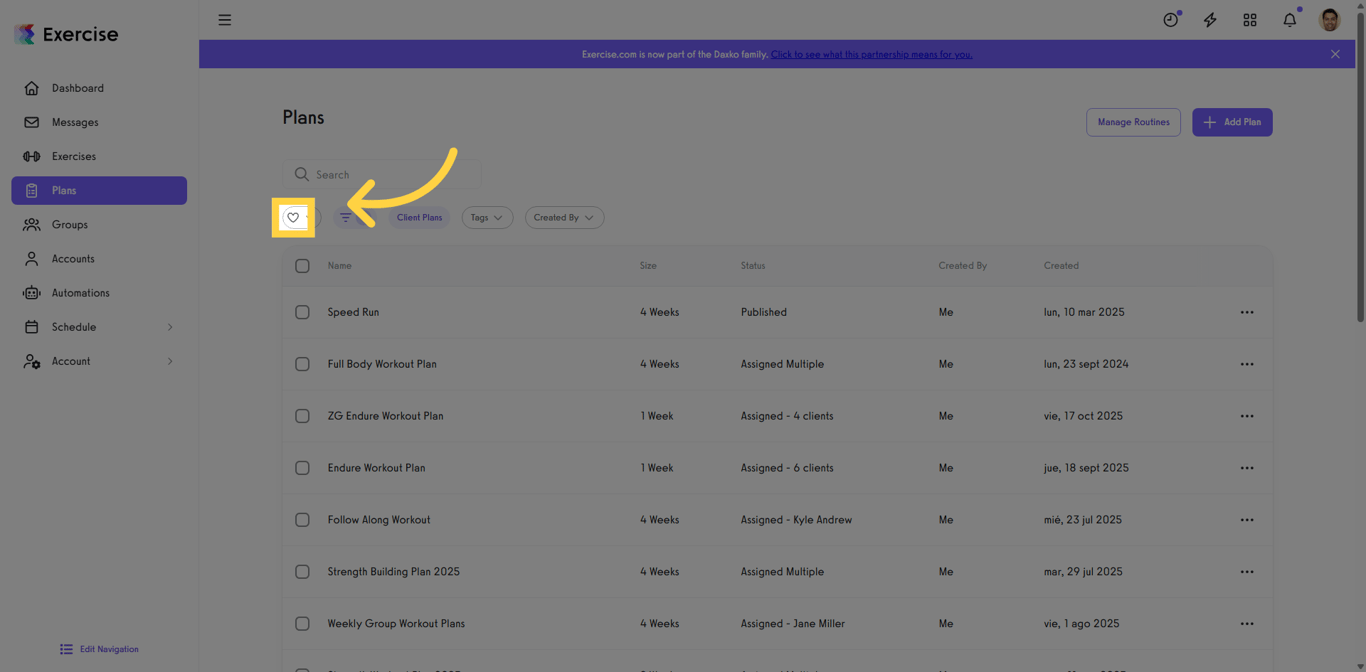Viewport: 1366px width, 672px height.
Task: Open the notifications bell
Action: tap(1290, 20)
